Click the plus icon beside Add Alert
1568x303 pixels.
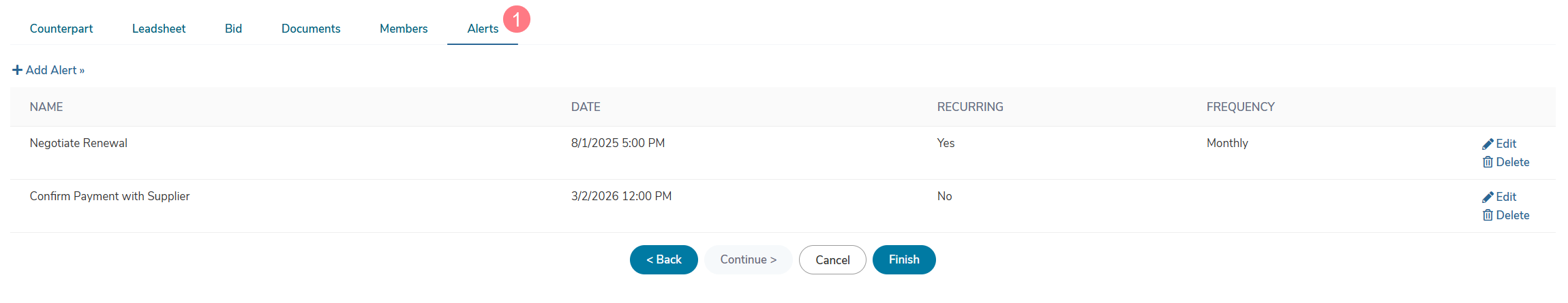click(x=18, y=70)
